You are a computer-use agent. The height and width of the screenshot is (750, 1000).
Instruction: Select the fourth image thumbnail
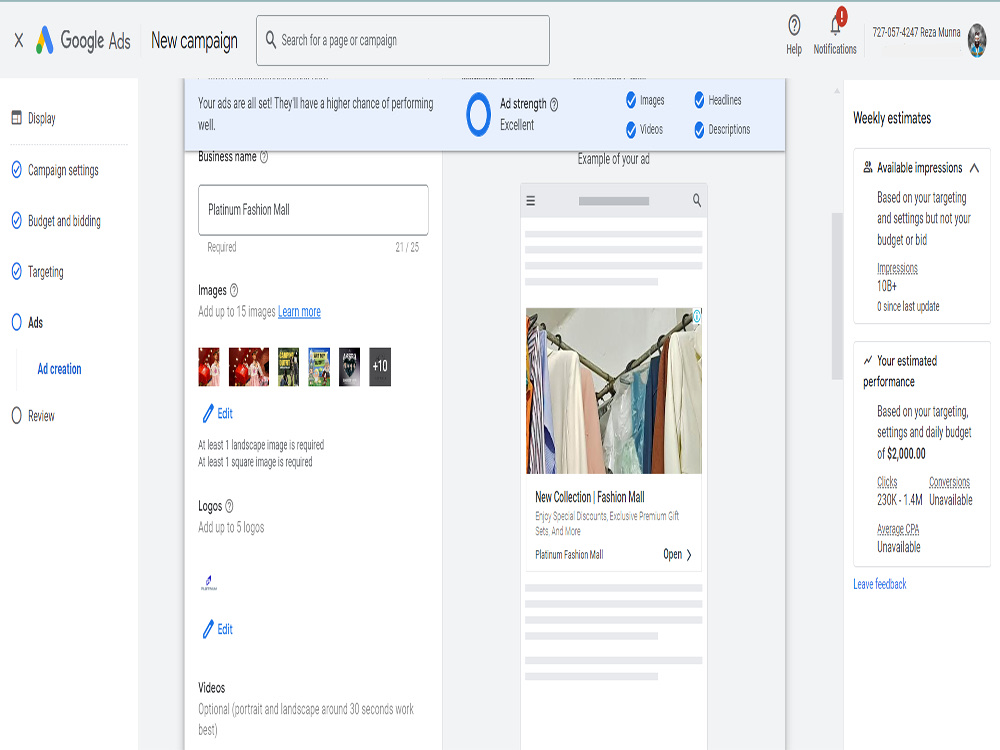pos(319,367)
